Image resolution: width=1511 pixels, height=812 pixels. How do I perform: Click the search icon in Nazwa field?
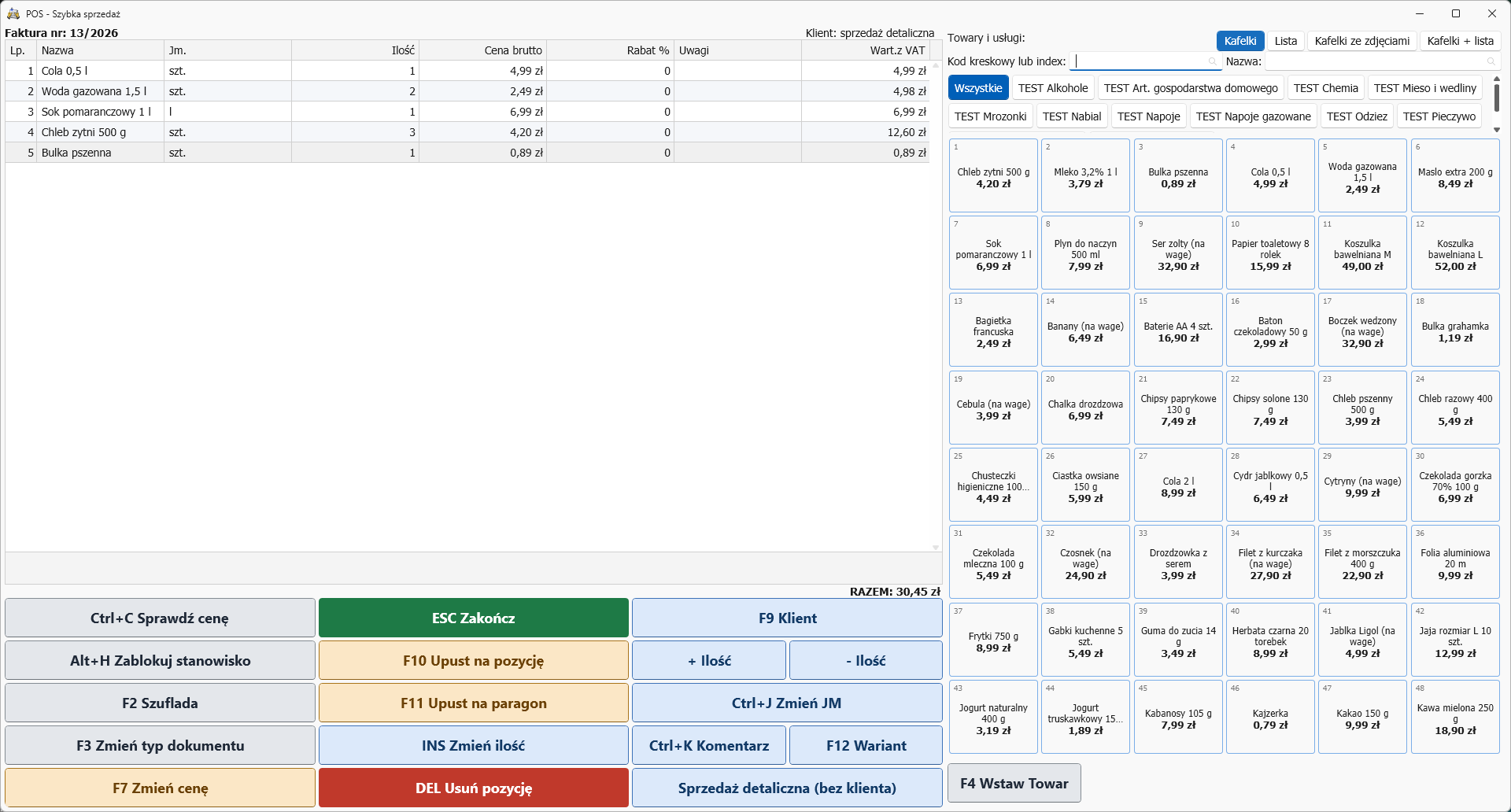point(1491,61)
